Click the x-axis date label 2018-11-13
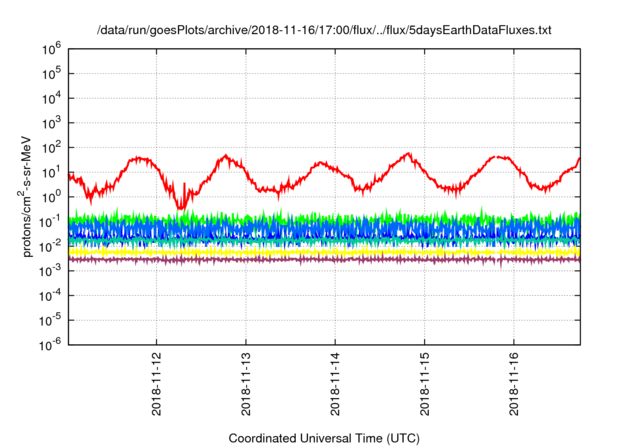This screenshot has width=640, height=448. pyautogui.click(x=246, y=384)
